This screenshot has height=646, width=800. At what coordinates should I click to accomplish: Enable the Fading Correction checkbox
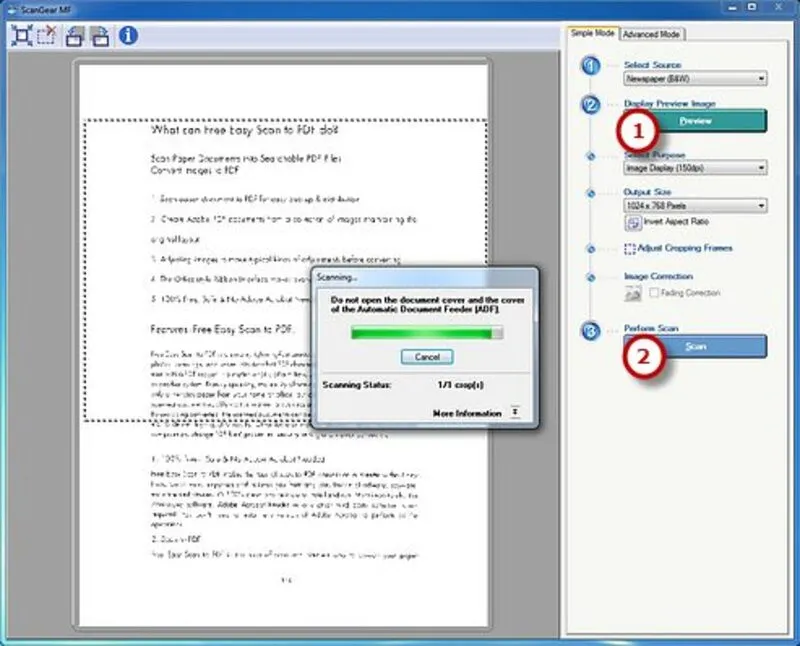(x=655, y=293)
